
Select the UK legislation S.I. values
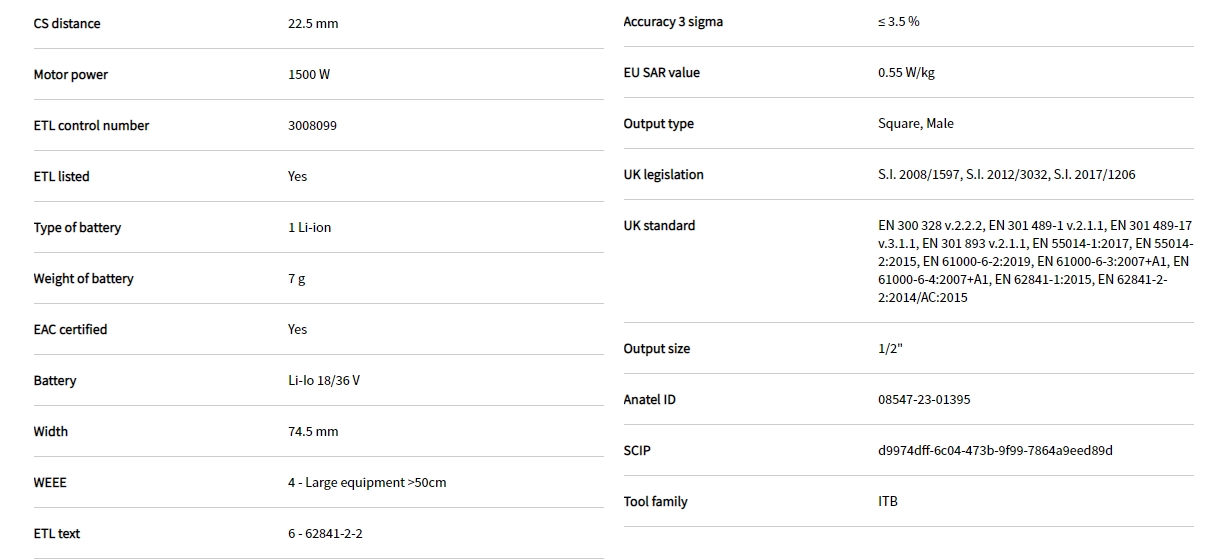pyautogui.click(x=1006, y=175)
